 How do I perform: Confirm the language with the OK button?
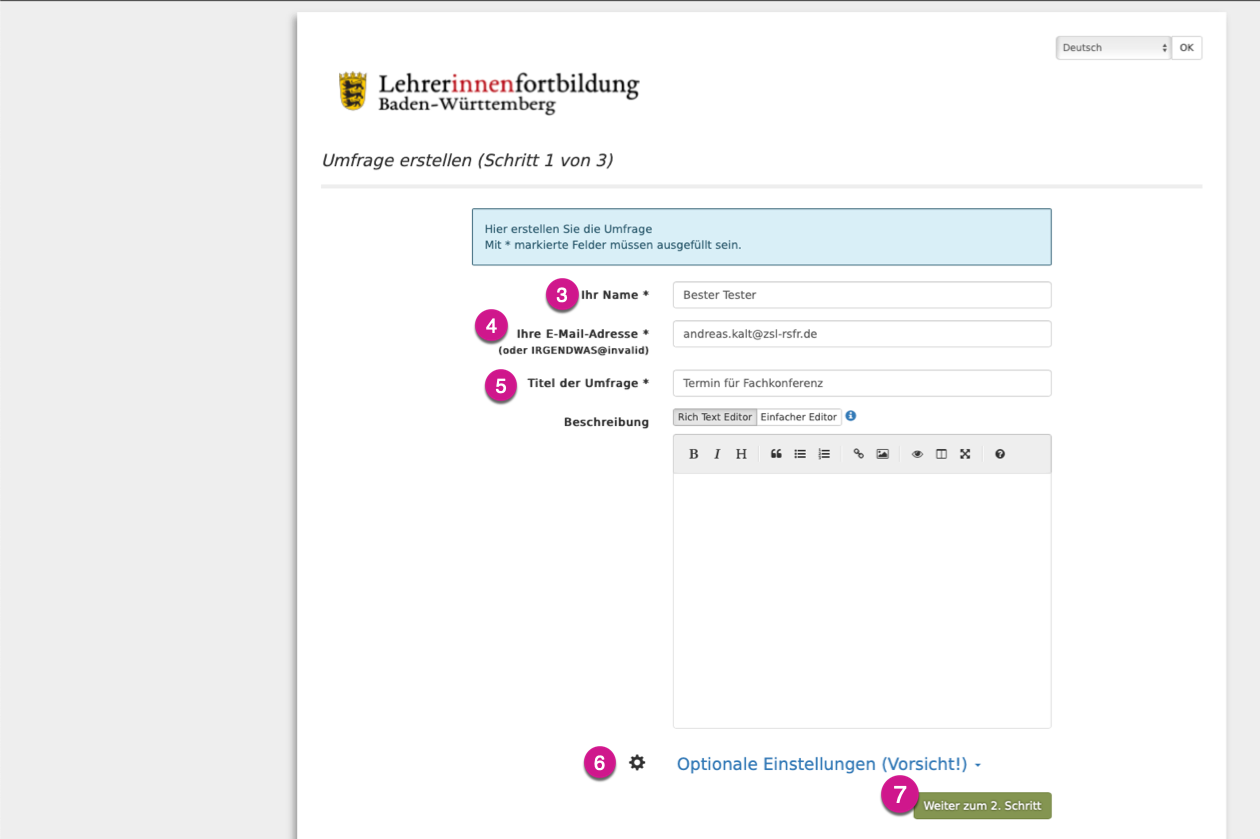pos(1186,48)
